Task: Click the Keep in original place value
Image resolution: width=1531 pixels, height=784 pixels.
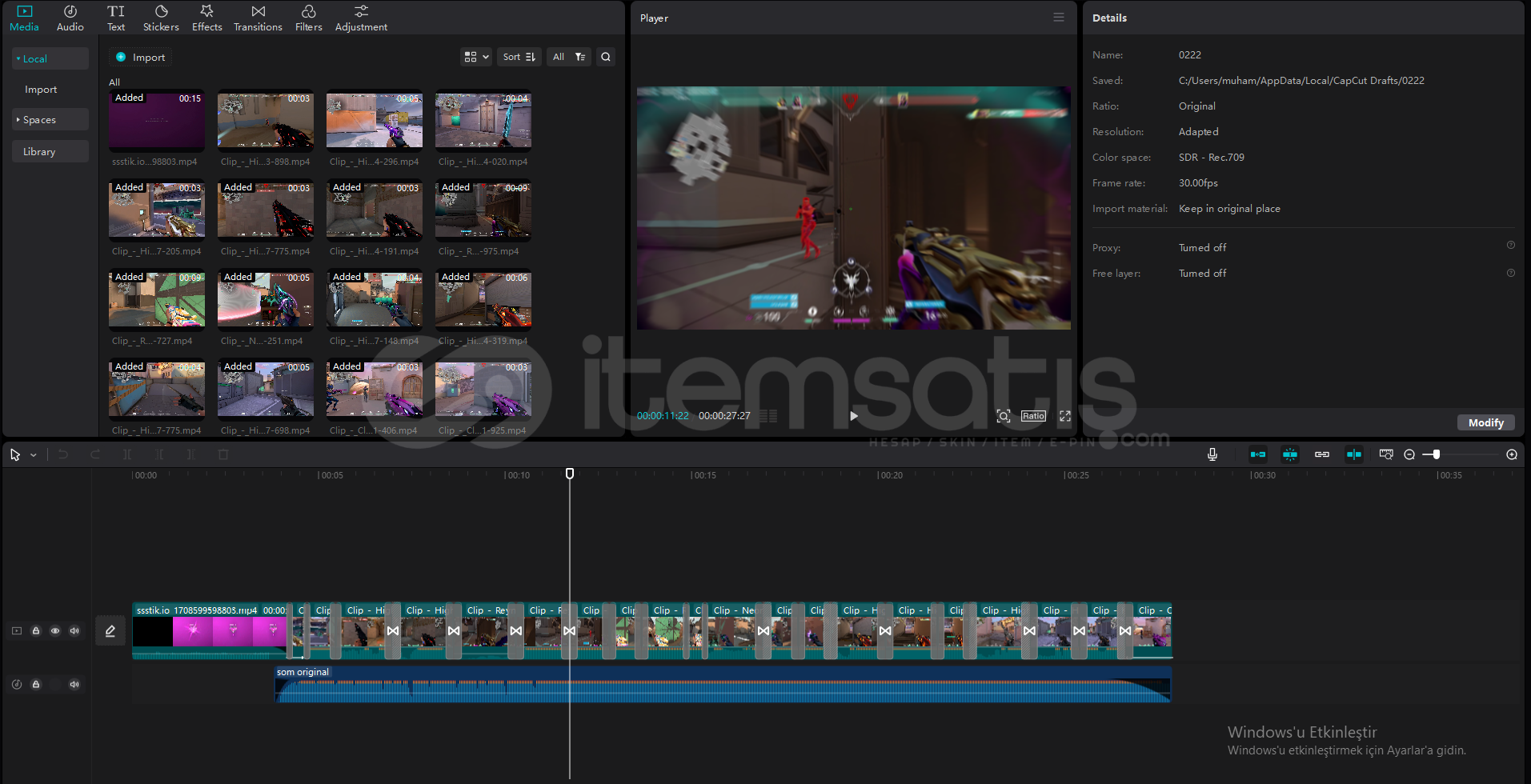Action: point(1229,208)
